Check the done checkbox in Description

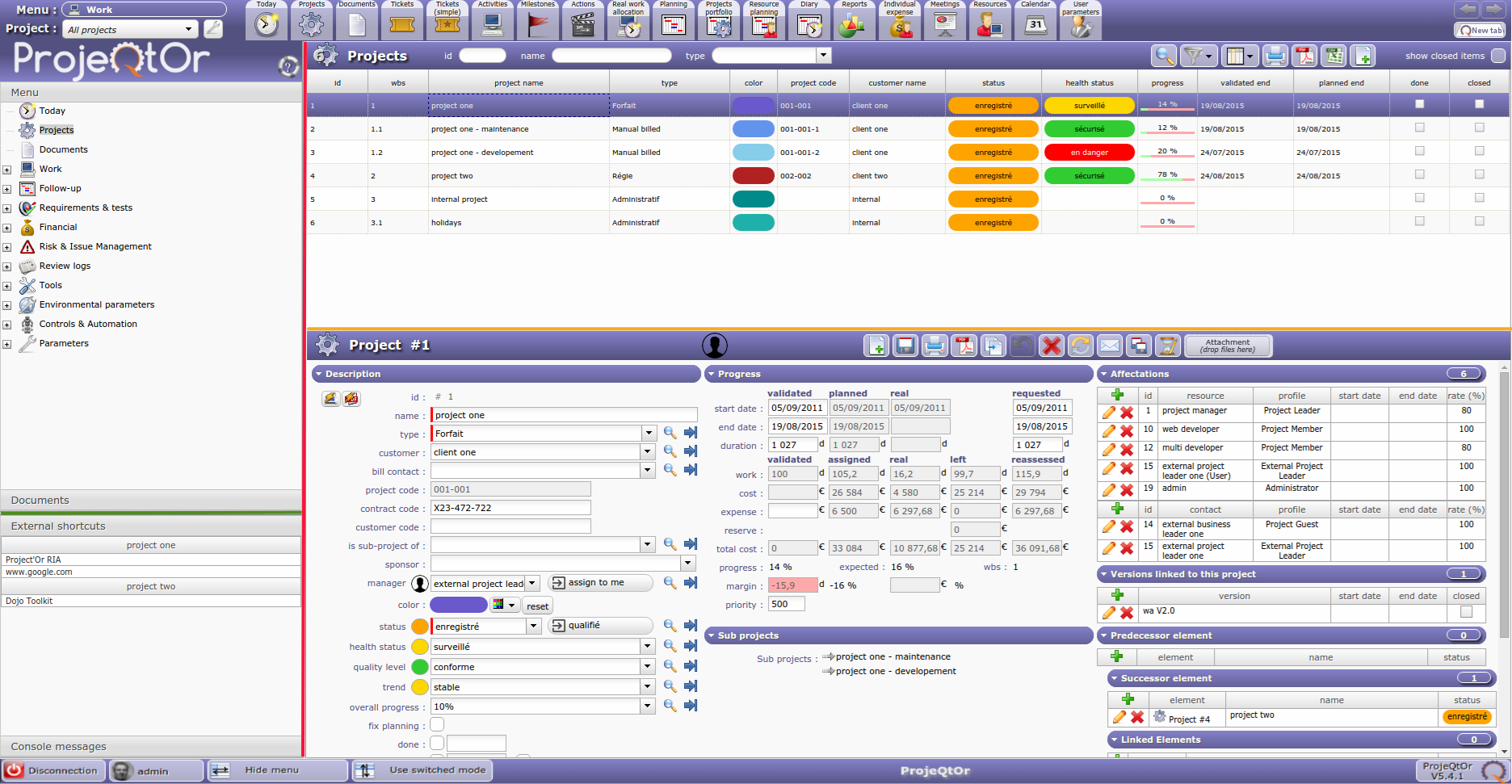437,743
